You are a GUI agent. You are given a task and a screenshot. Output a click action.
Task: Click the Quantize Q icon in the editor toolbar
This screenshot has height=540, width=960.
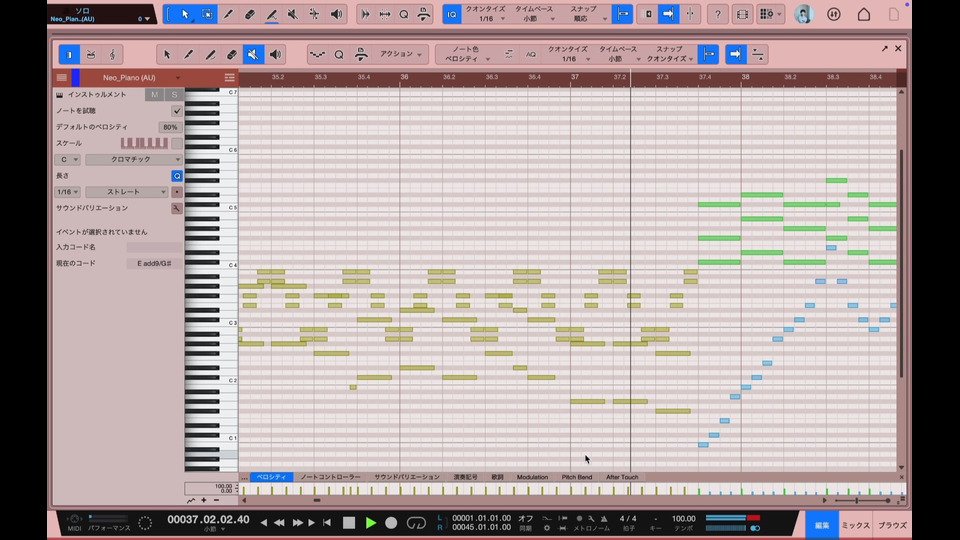(339, 54)
